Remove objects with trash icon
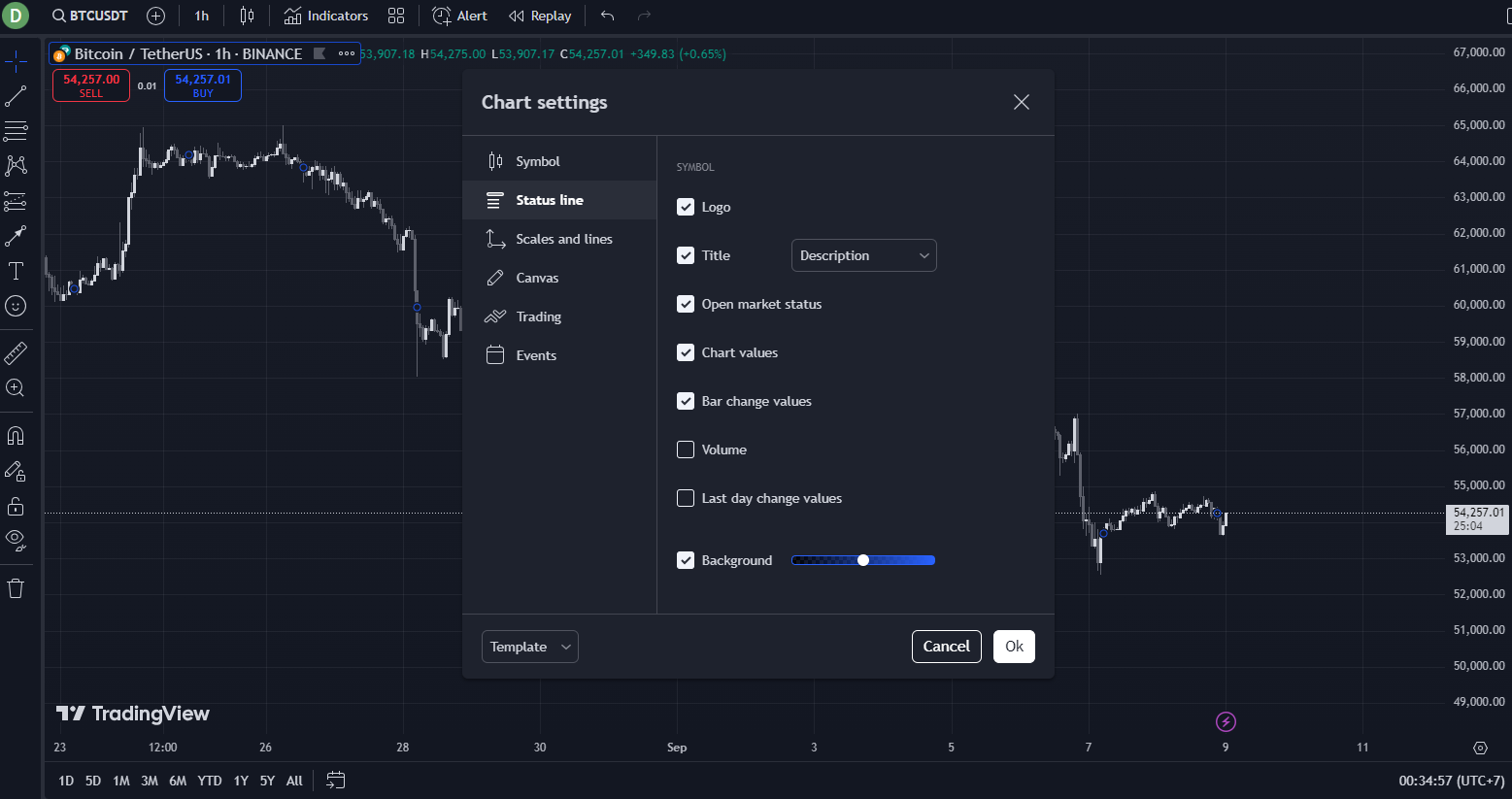The width and height of the screenshot is (1512, 799). tap(16, 588)
